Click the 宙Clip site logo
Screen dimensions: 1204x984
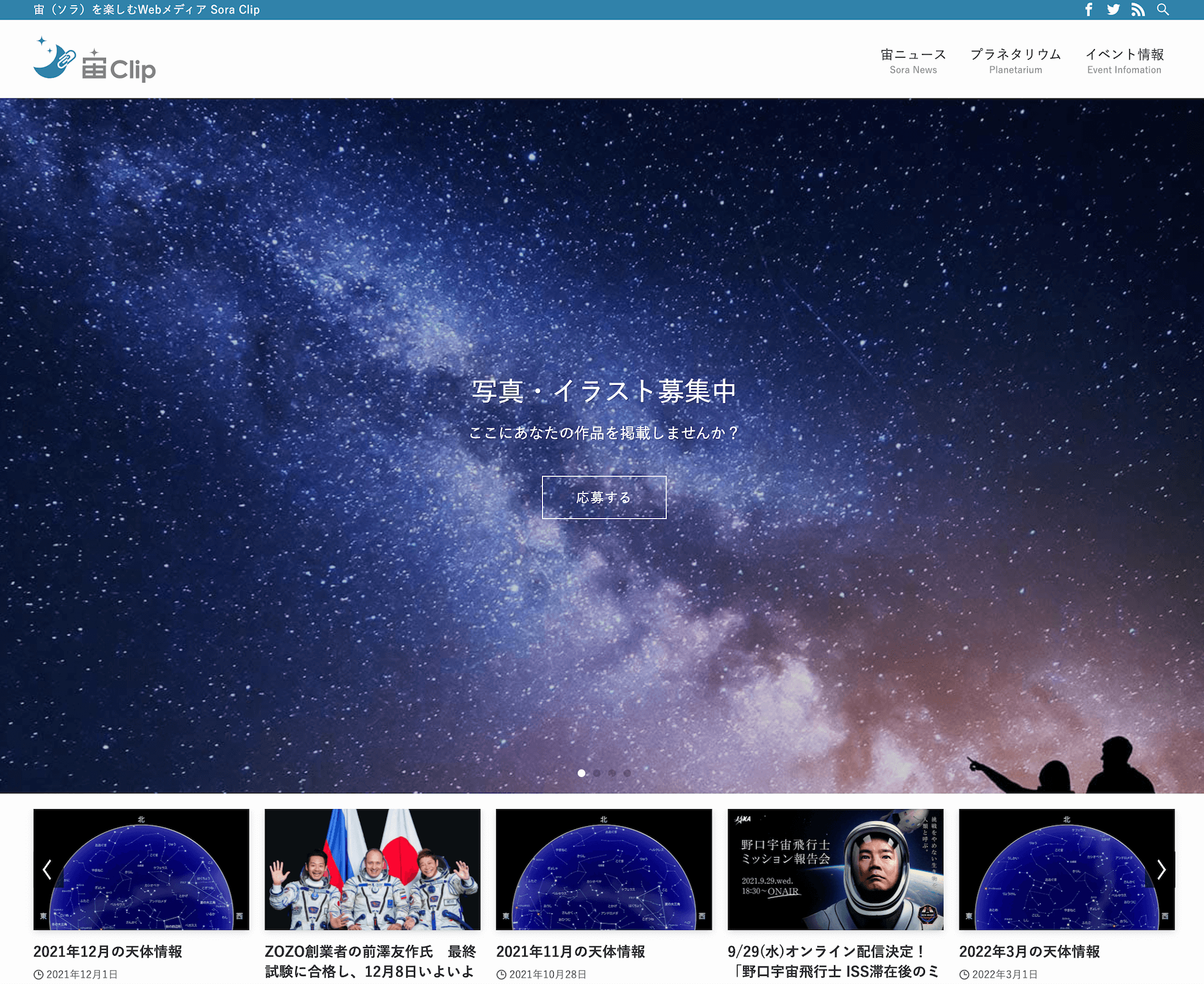(95, 60)
